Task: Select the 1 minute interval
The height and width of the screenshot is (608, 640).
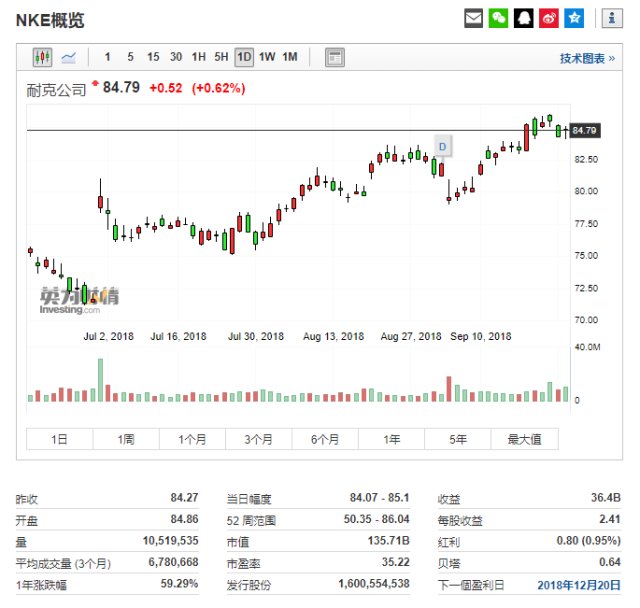Action: click(x=107, y=57)
